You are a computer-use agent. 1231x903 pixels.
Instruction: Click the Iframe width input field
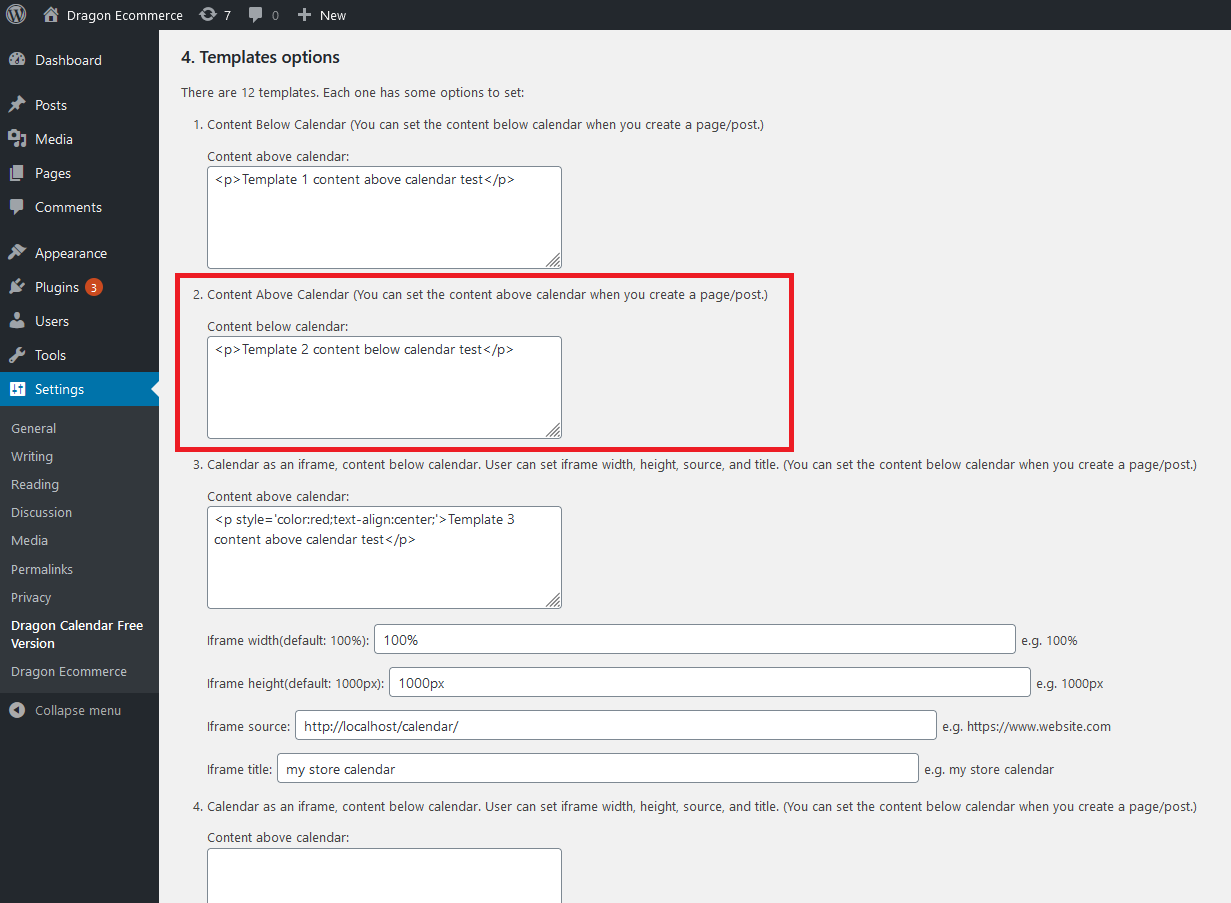click(695, 639)
